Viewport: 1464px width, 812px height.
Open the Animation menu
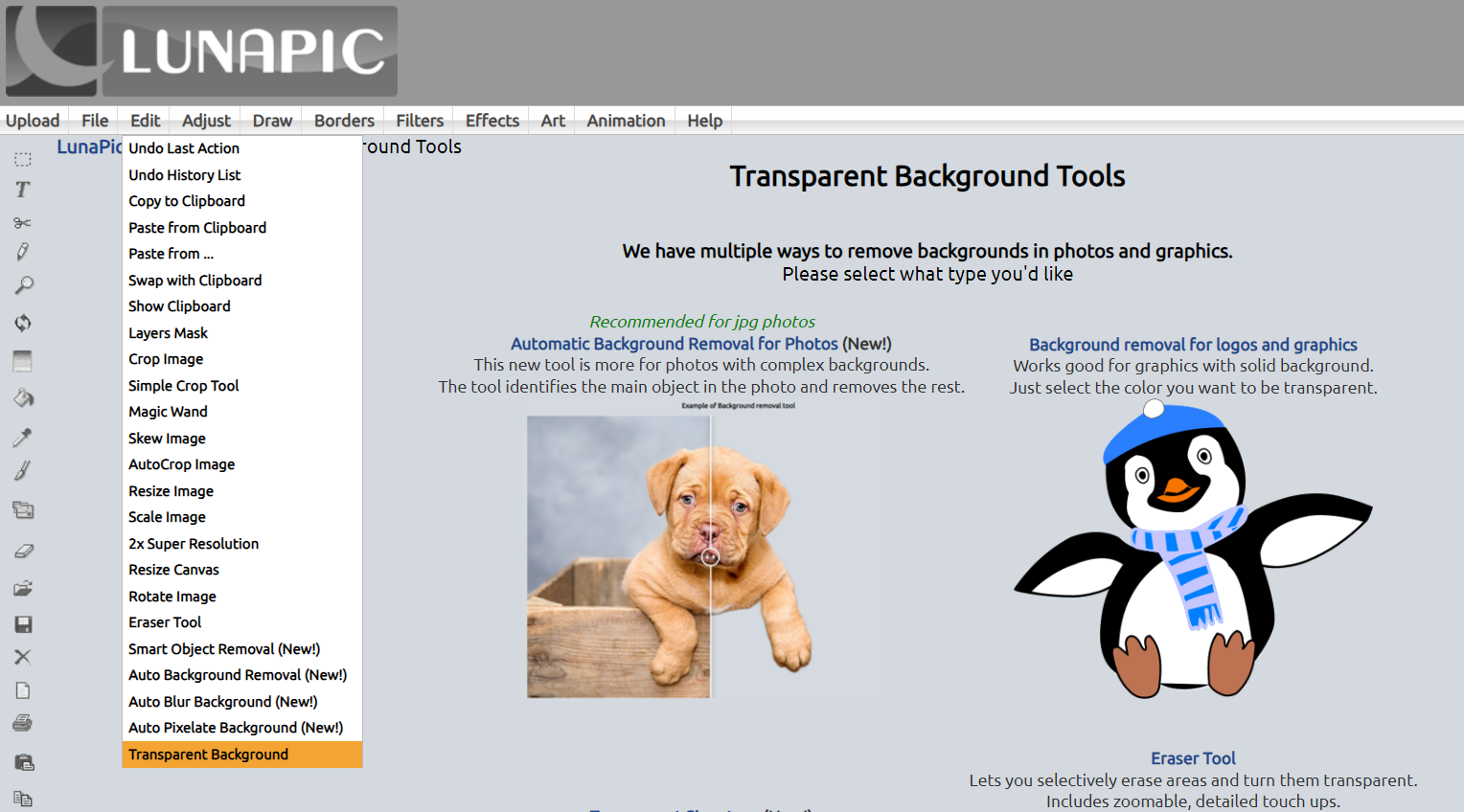[626, 121]
